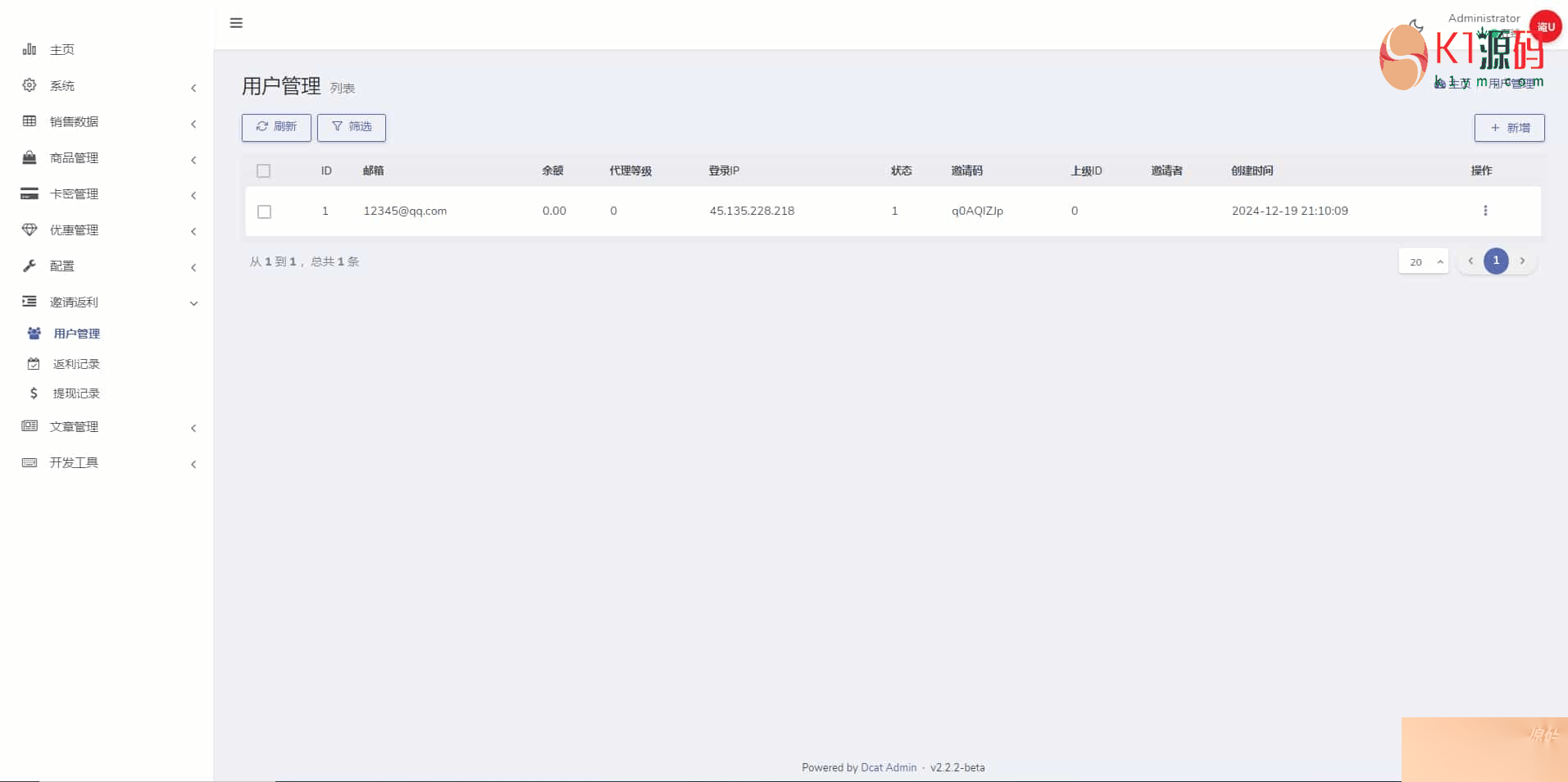Click the 主页 bar chart icon
This screenshot has width=1568, height=782.
[x=30, y=49]
